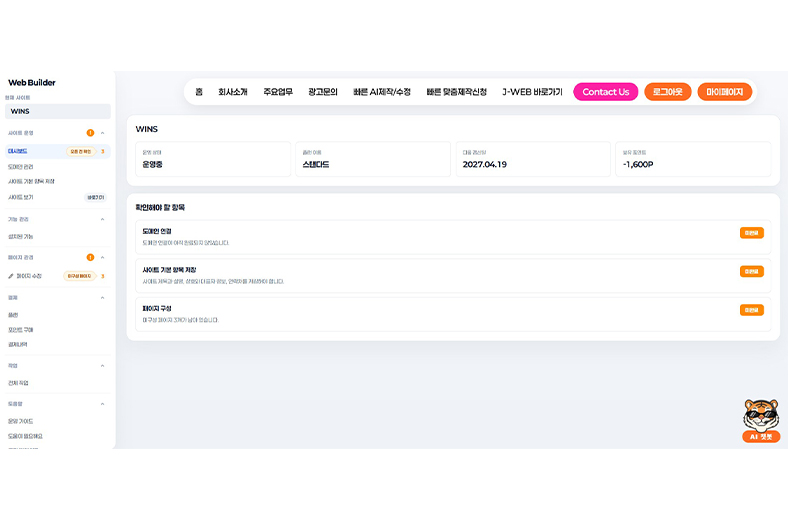
Task: Open 회사소개 in the top navigation
Action: pyautogui.click(x=233, y=92)
